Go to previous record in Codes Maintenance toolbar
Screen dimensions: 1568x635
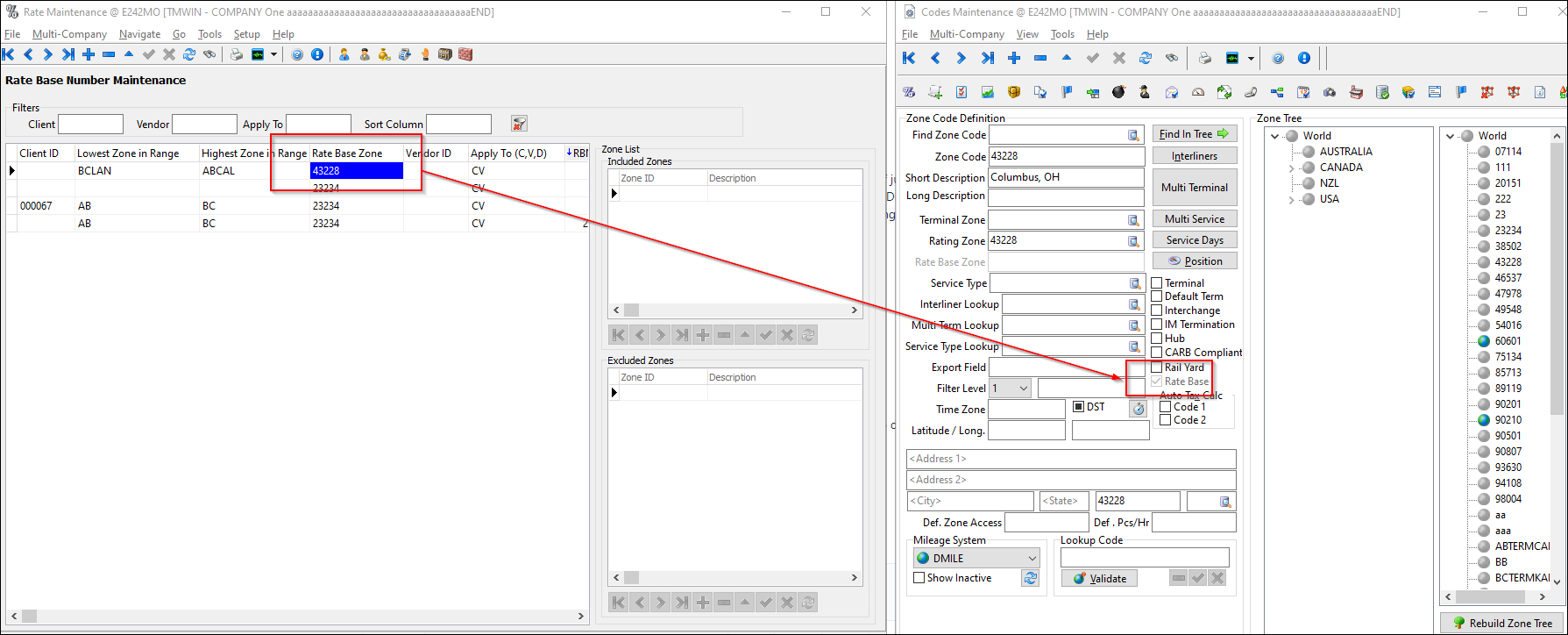pos(935,58)
